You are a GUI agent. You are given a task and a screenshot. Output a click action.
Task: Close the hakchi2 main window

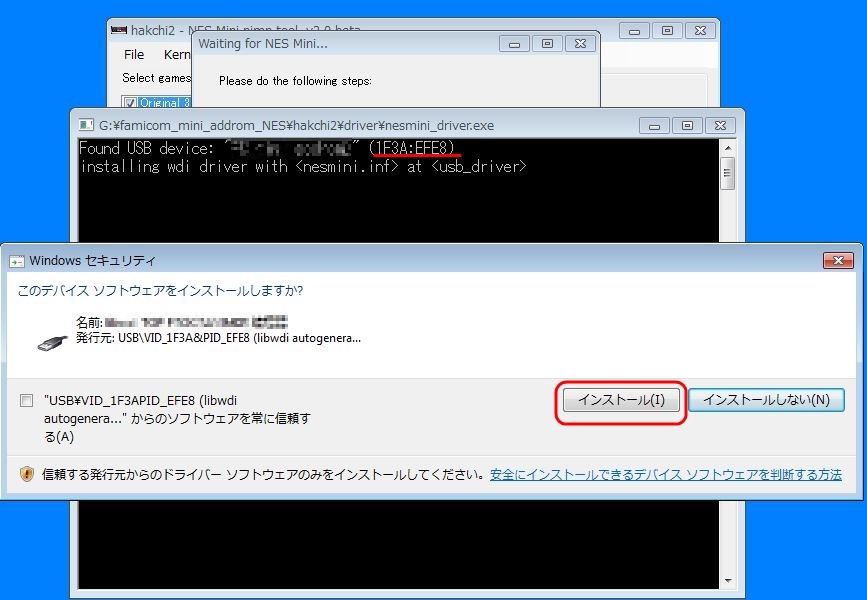700,30
